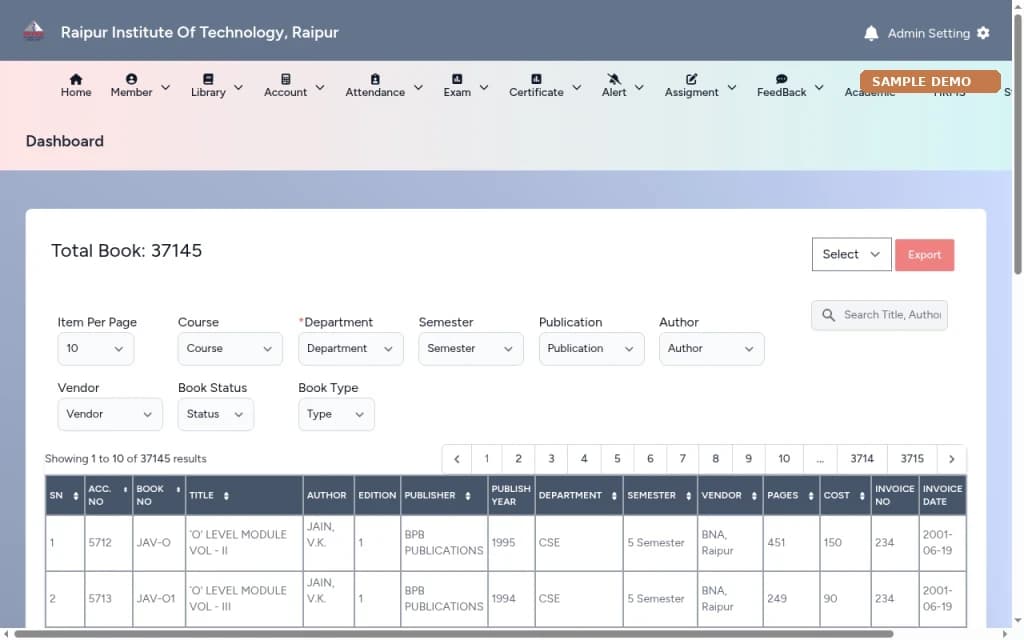
Task: Click the Member person icon
Action: pyautogui.click(x=131, y=79)
